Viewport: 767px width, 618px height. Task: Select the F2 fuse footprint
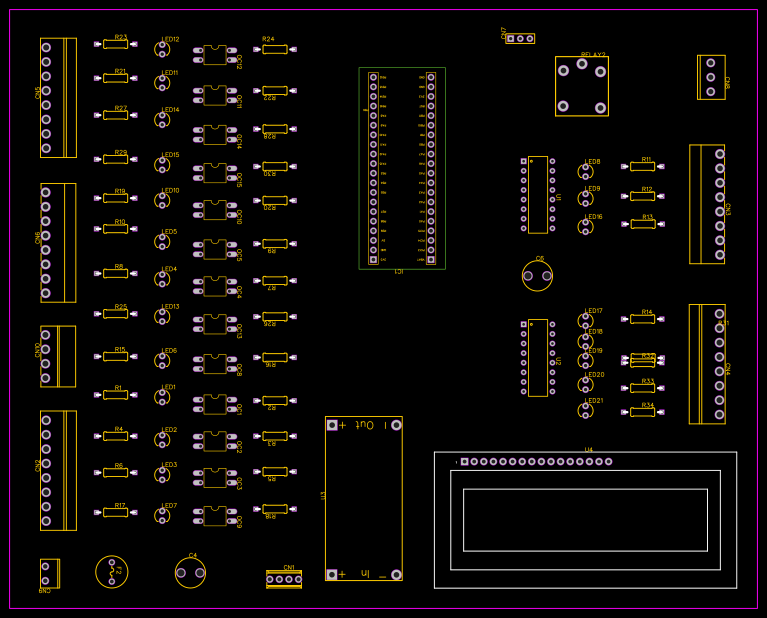[111, 572]
